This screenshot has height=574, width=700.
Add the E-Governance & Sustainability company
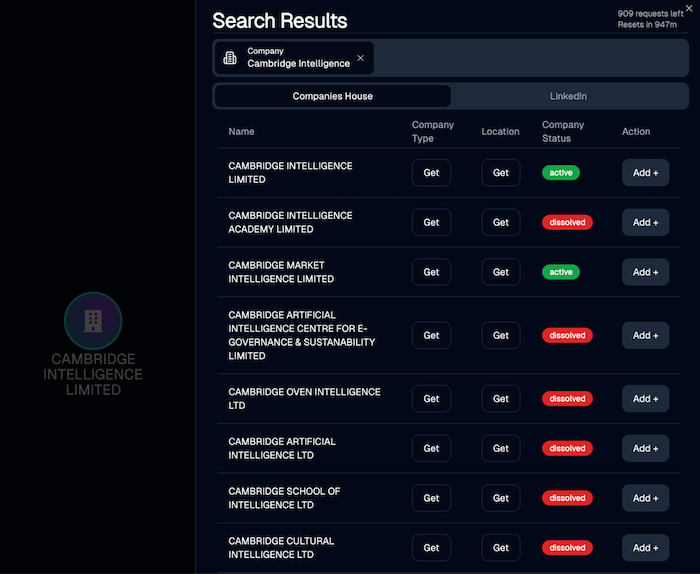point(646,335)
